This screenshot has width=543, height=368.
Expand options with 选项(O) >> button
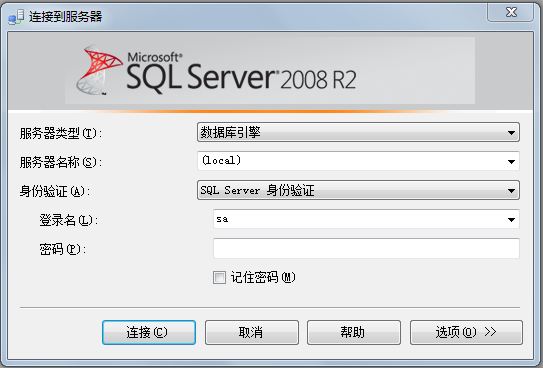466,332
